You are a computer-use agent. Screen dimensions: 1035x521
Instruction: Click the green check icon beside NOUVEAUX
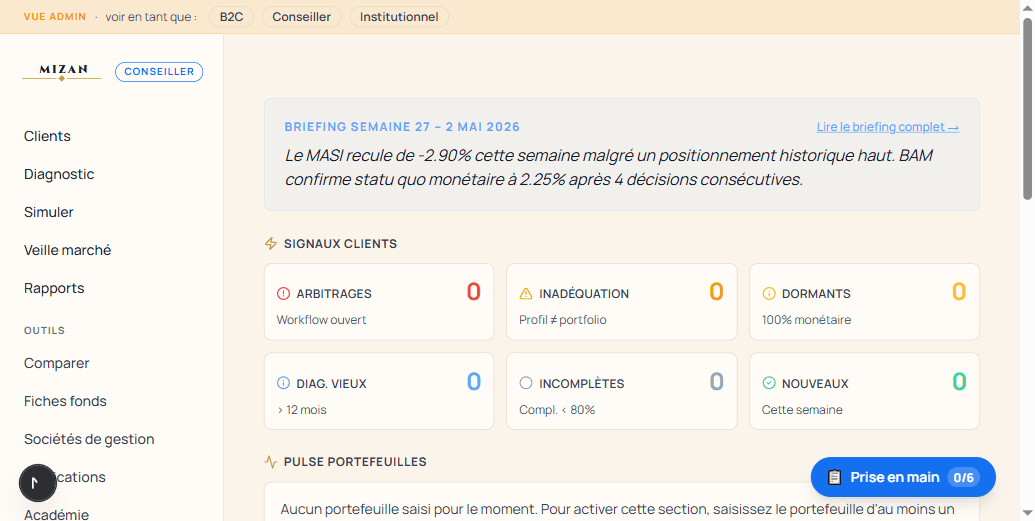click(x=769, y=383)
